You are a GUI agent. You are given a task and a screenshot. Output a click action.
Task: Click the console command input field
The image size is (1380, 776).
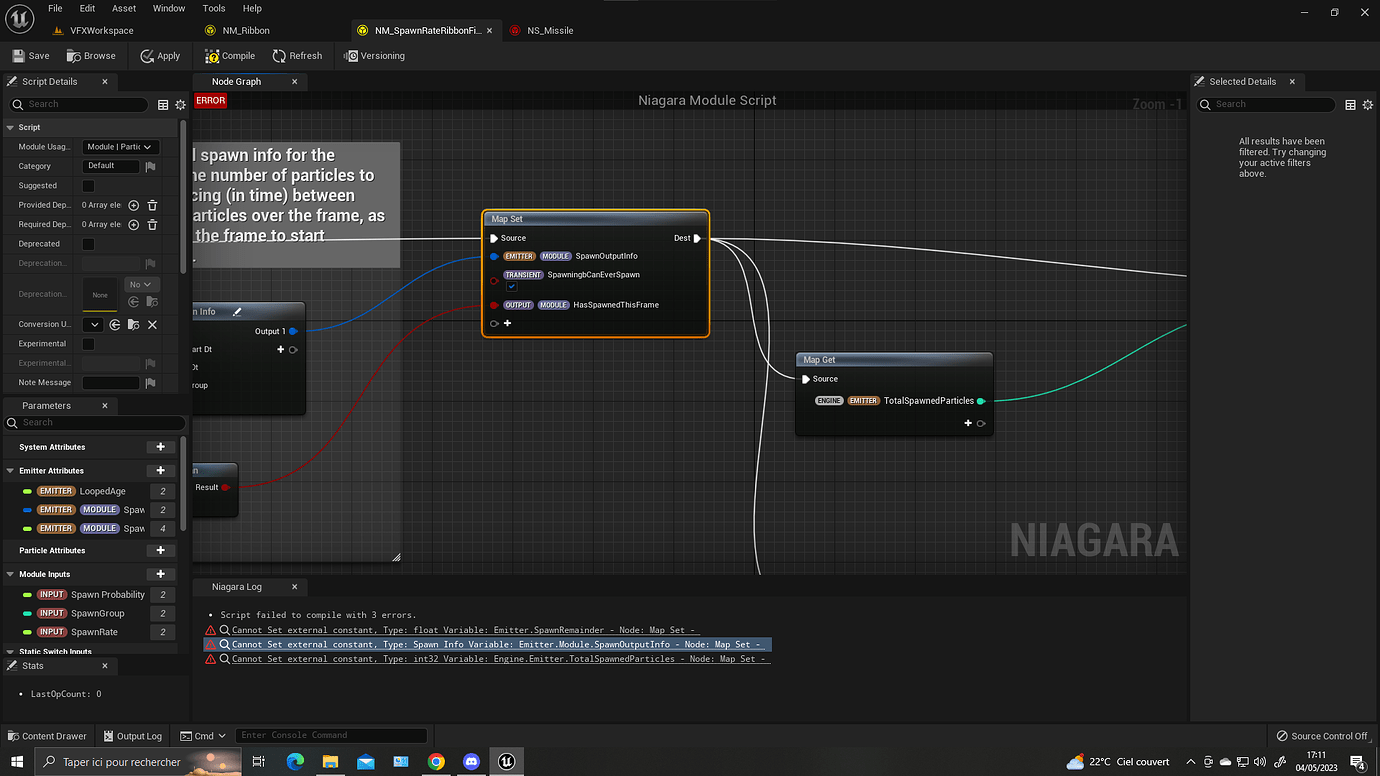(330, 735)
